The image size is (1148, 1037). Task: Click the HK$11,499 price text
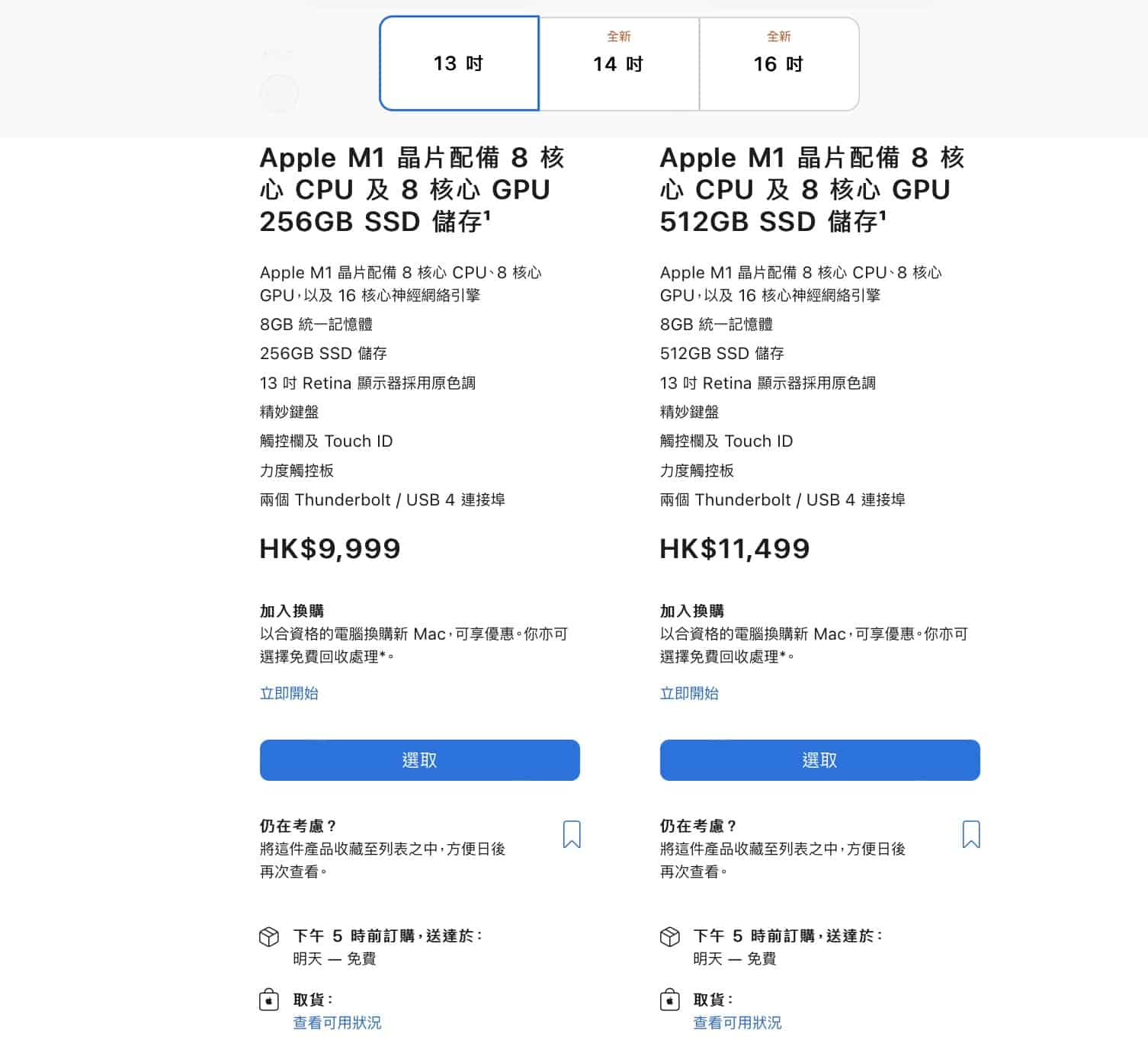point(735,549)
